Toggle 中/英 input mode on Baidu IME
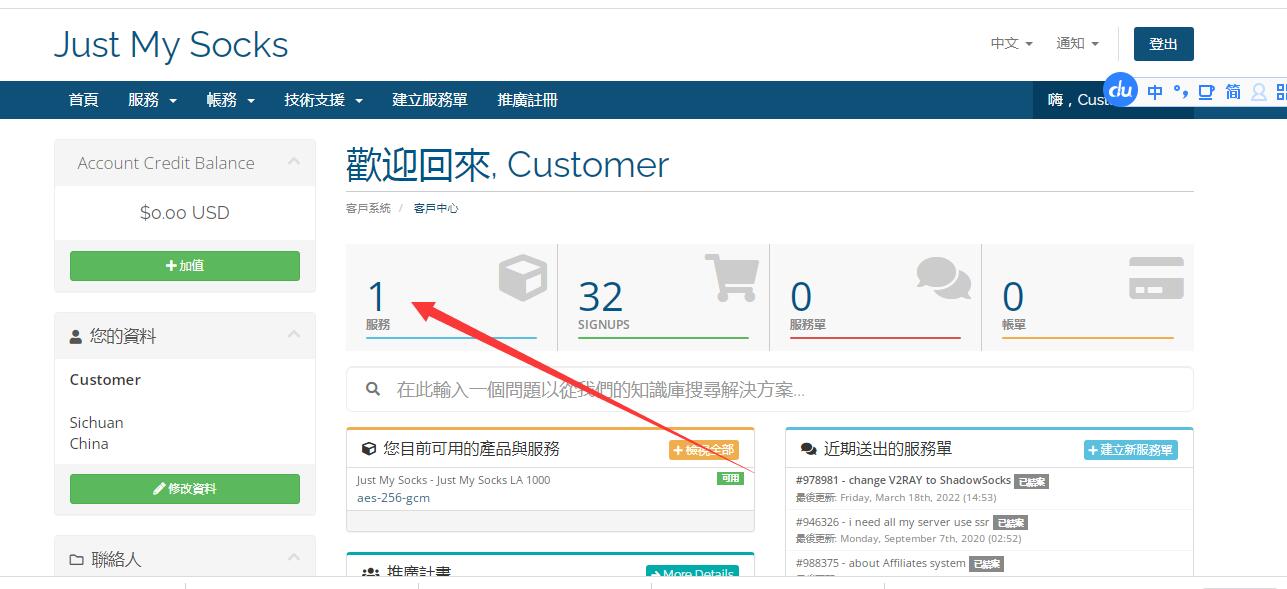 coord(1155,91)
